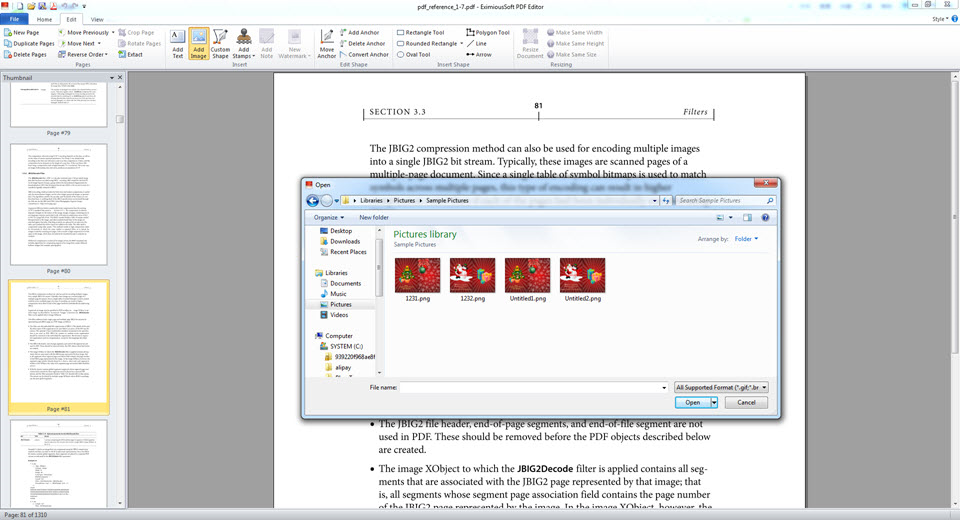Select Downloads in navigation pane

click(340, 241)
